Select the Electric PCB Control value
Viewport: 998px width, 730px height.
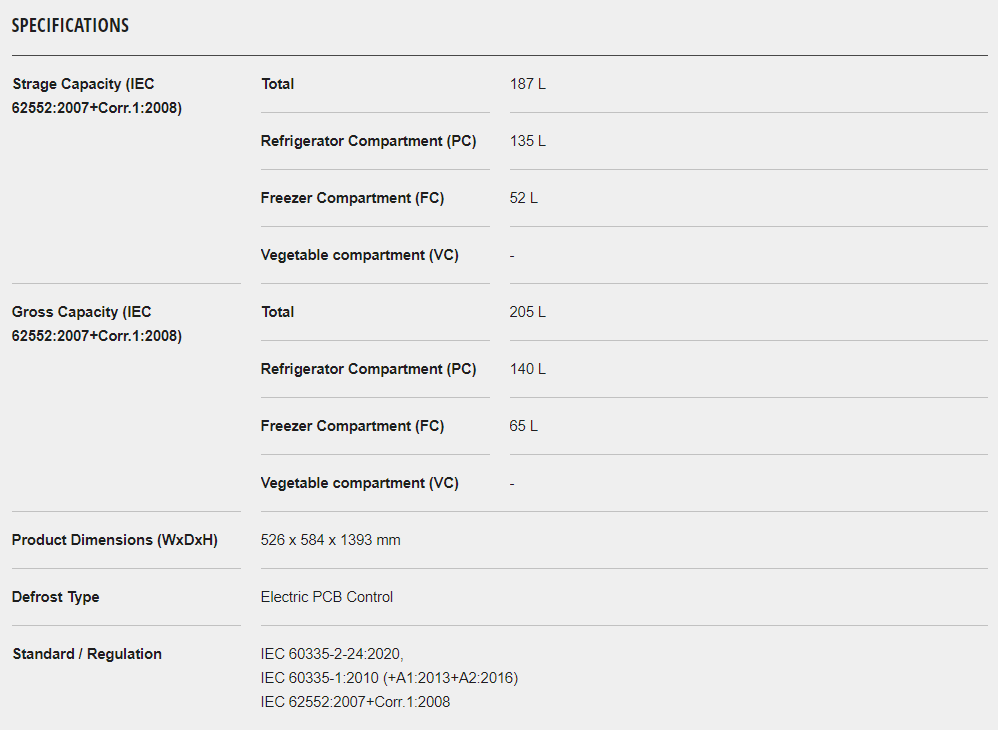point(326,597)
